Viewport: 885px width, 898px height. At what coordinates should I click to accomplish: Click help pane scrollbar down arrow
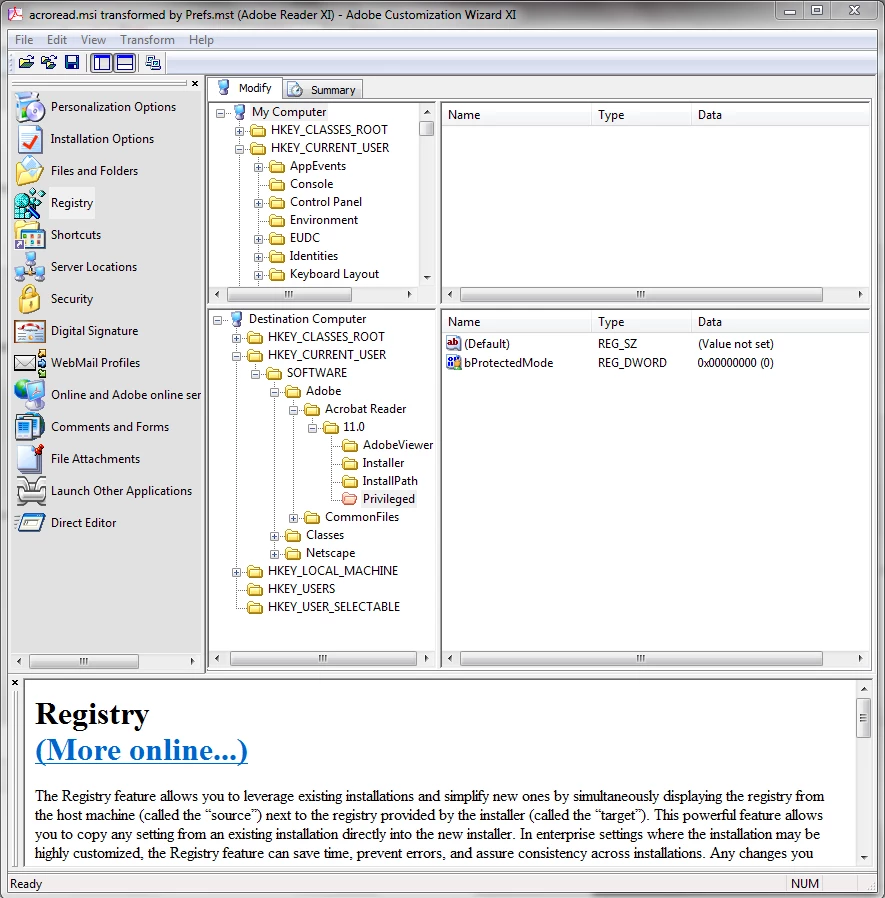click(864, 857)
